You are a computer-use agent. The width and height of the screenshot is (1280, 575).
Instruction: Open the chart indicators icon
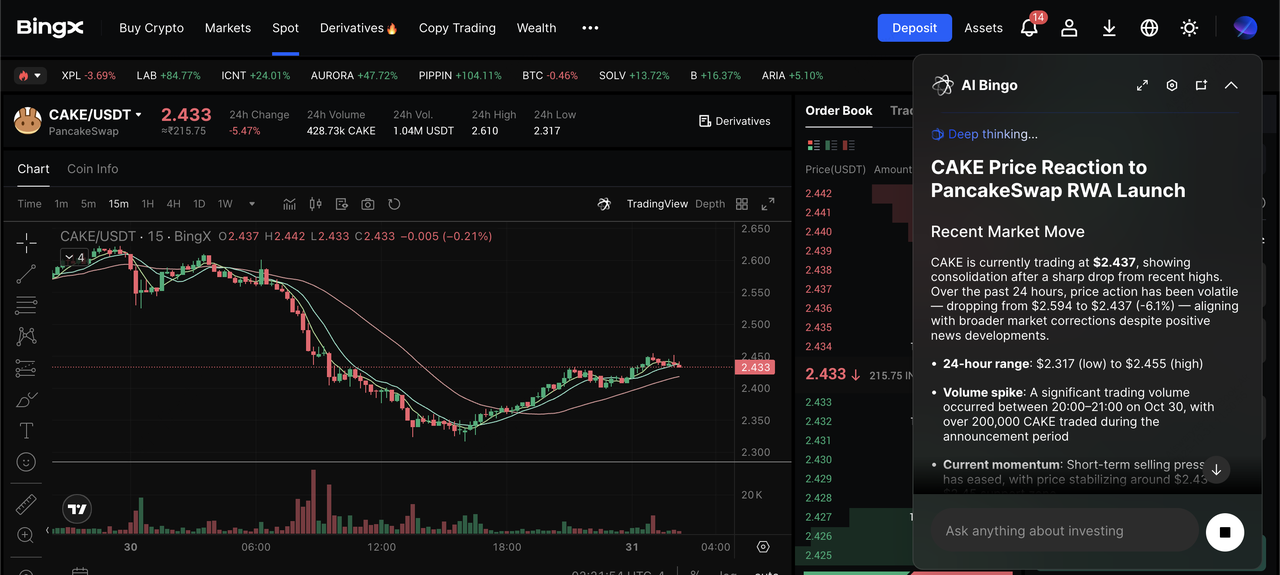pos(289,204)
